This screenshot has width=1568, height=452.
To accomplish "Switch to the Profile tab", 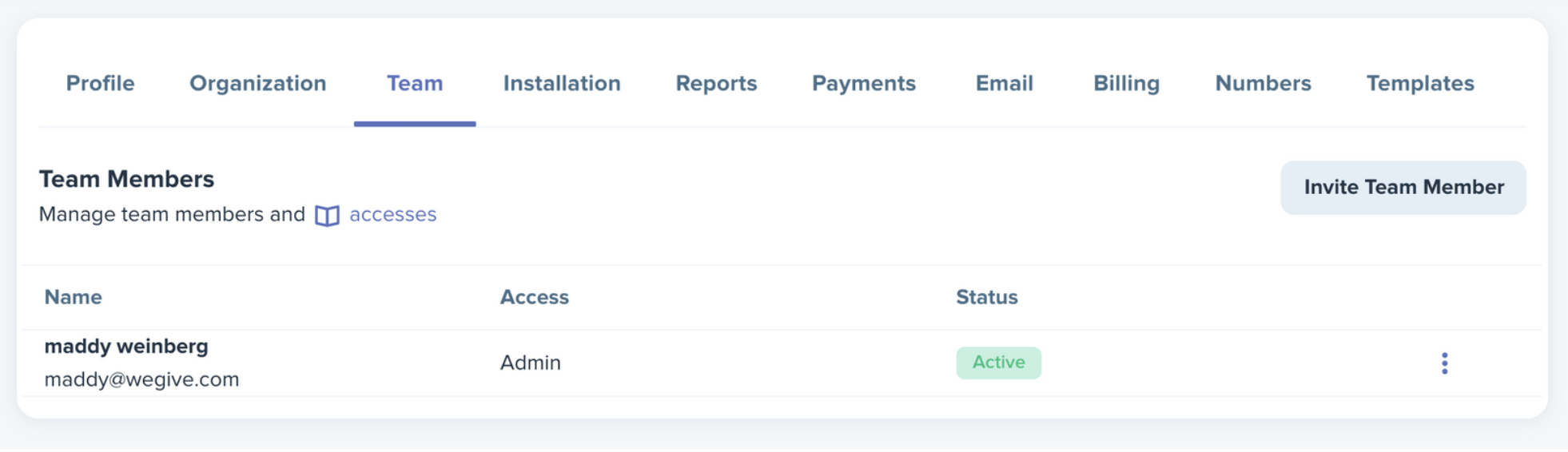I will click(100, 83).
